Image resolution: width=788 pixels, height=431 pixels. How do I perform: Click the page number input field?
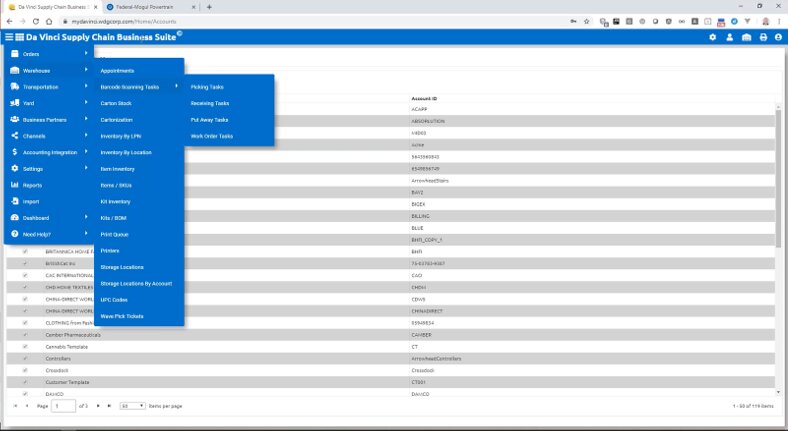click(62, 406)
